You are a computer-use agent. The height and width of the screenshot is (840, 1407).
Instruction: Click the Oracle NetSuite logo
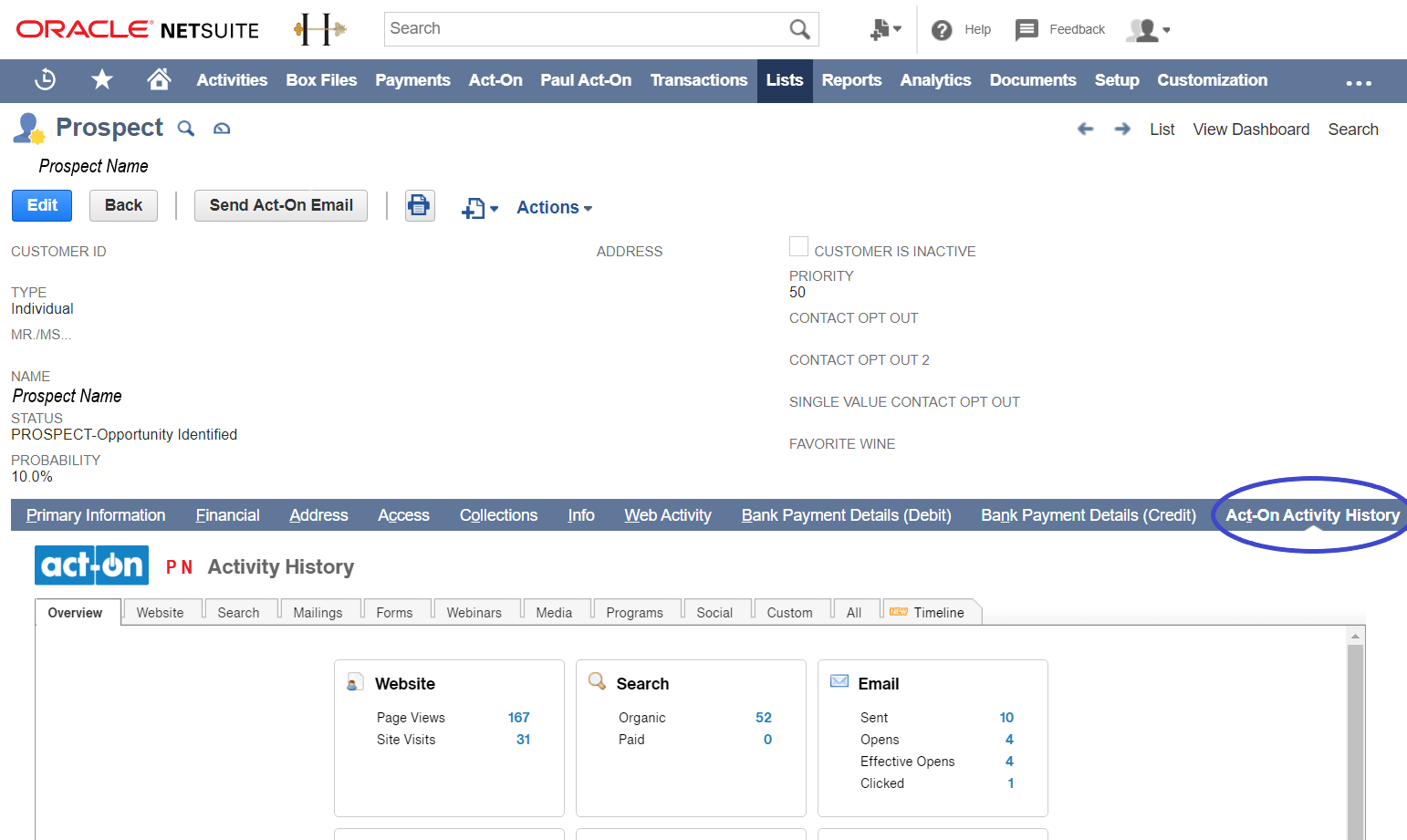(x=138, y=29)
